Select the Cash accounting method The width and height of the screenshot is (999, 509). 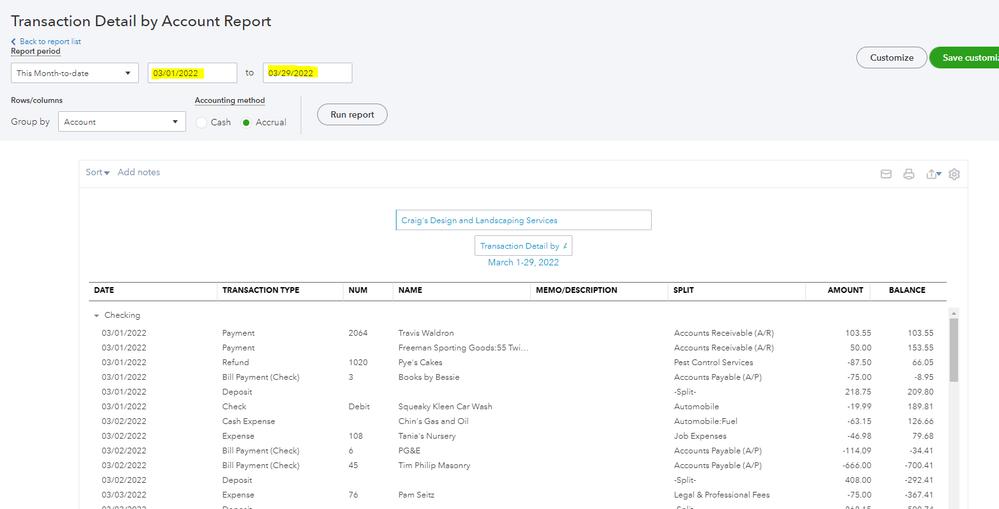(x=202, y=122)
